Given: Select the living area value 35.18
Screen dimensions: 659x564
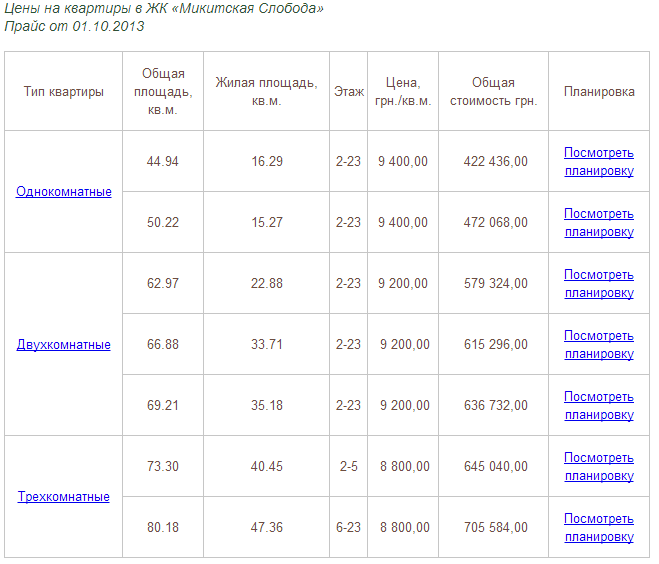Looking at the screenshot, I should [267, 405].
